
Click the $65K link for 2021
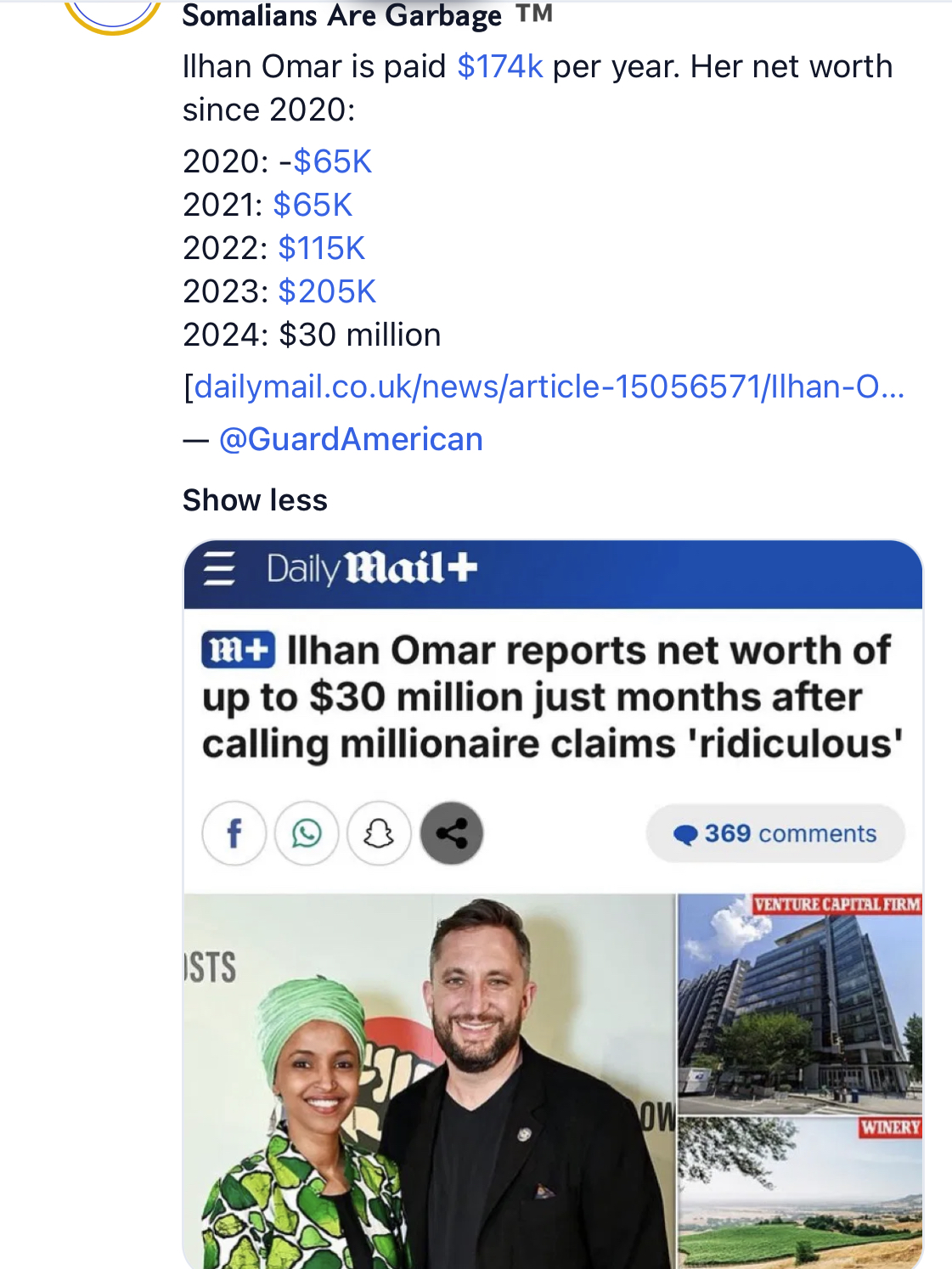[x=313, y=205]
